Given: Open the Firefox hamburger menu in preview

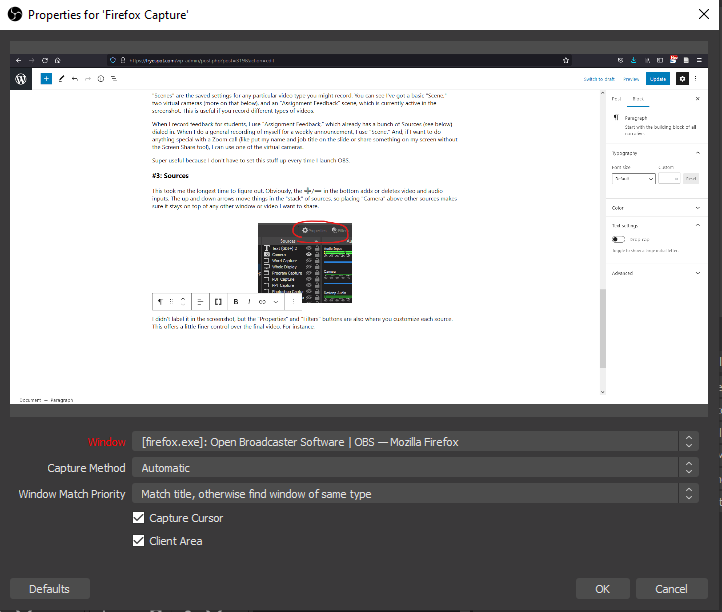Looking at the screenshot, I should point(699,60).
